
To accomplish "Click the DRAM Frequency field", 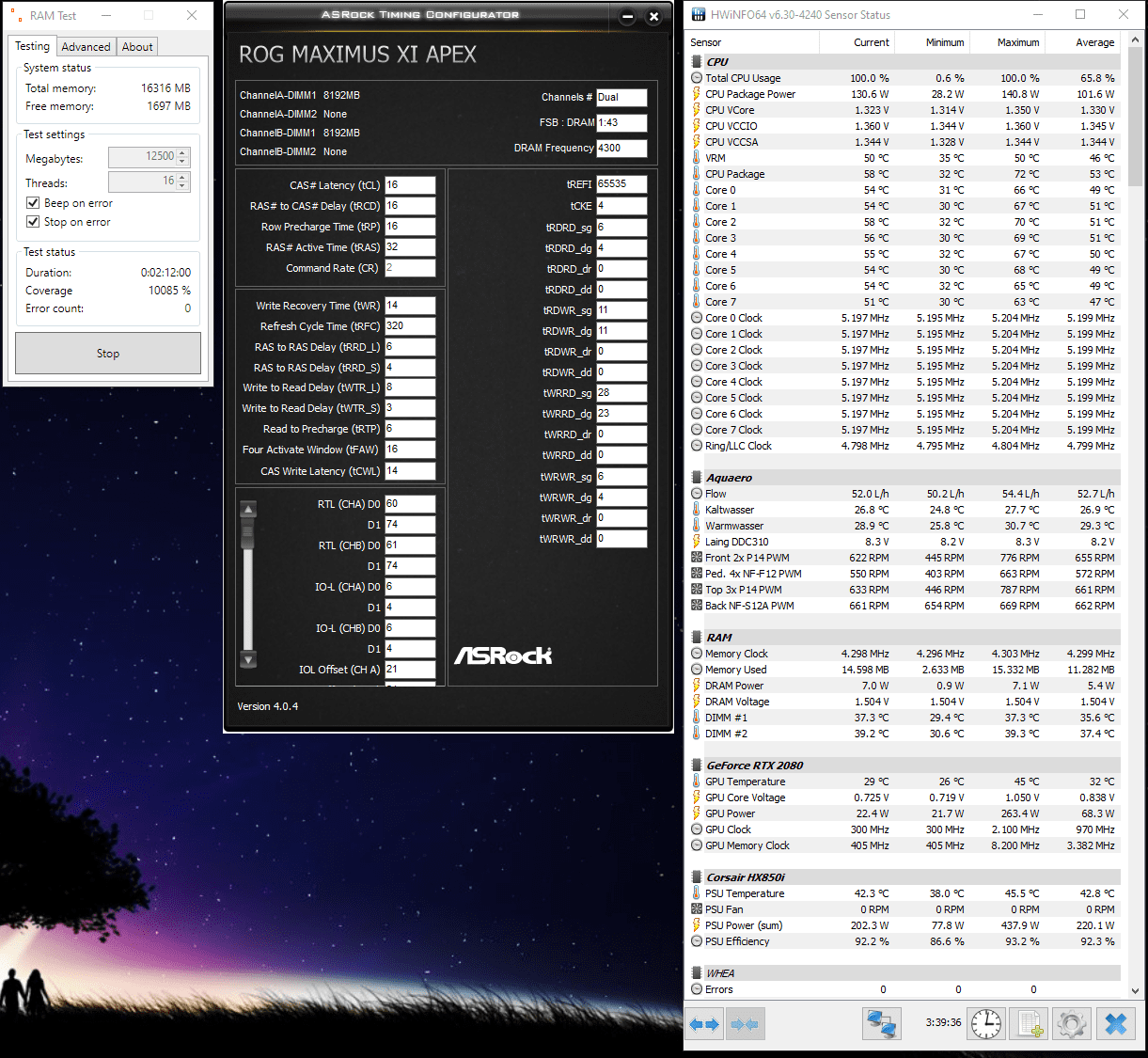I will pyautogui.click(x=621, y=148).
